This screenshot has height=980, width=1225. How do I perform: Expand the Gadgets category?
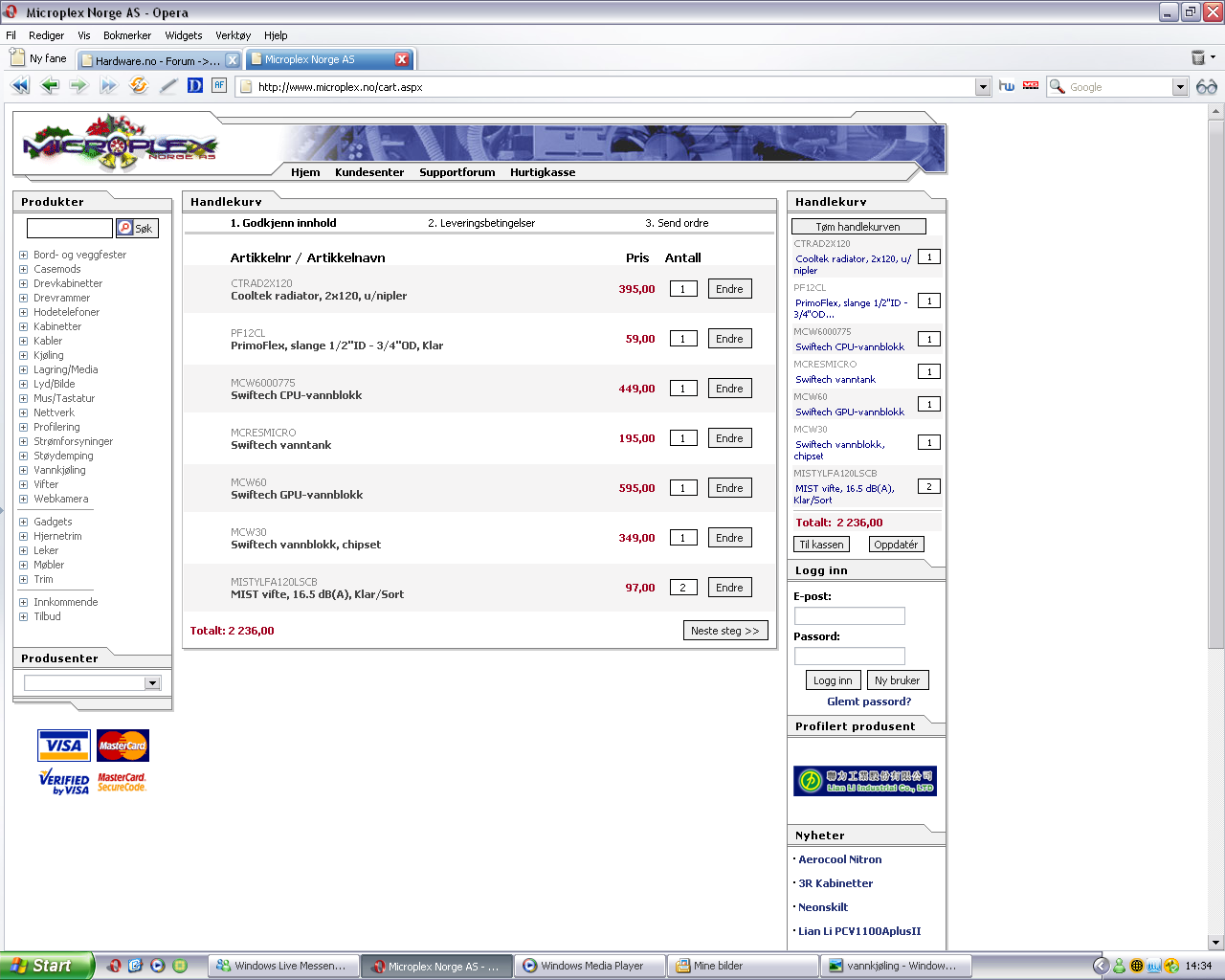[24, 522]
